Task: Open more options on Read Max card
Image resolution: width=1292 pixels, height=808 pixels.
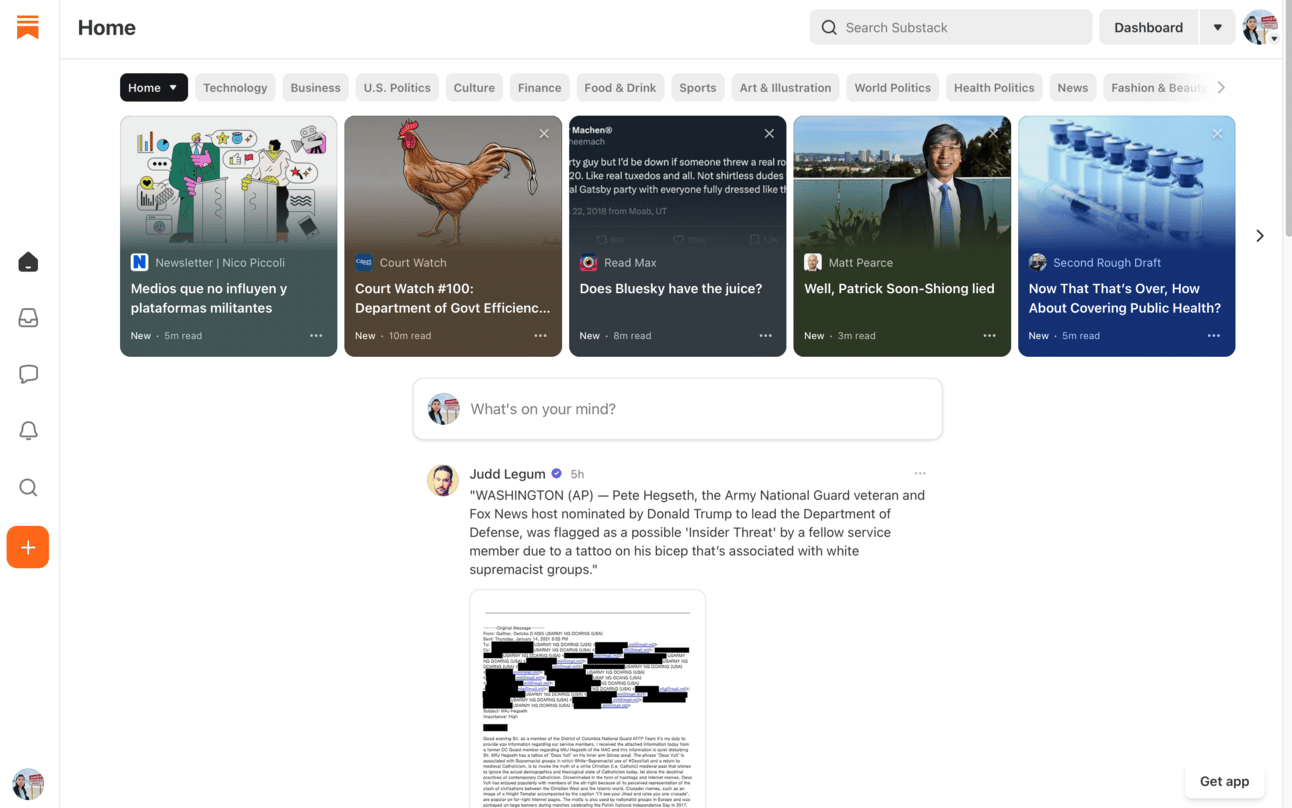Action: coord(765,336)
